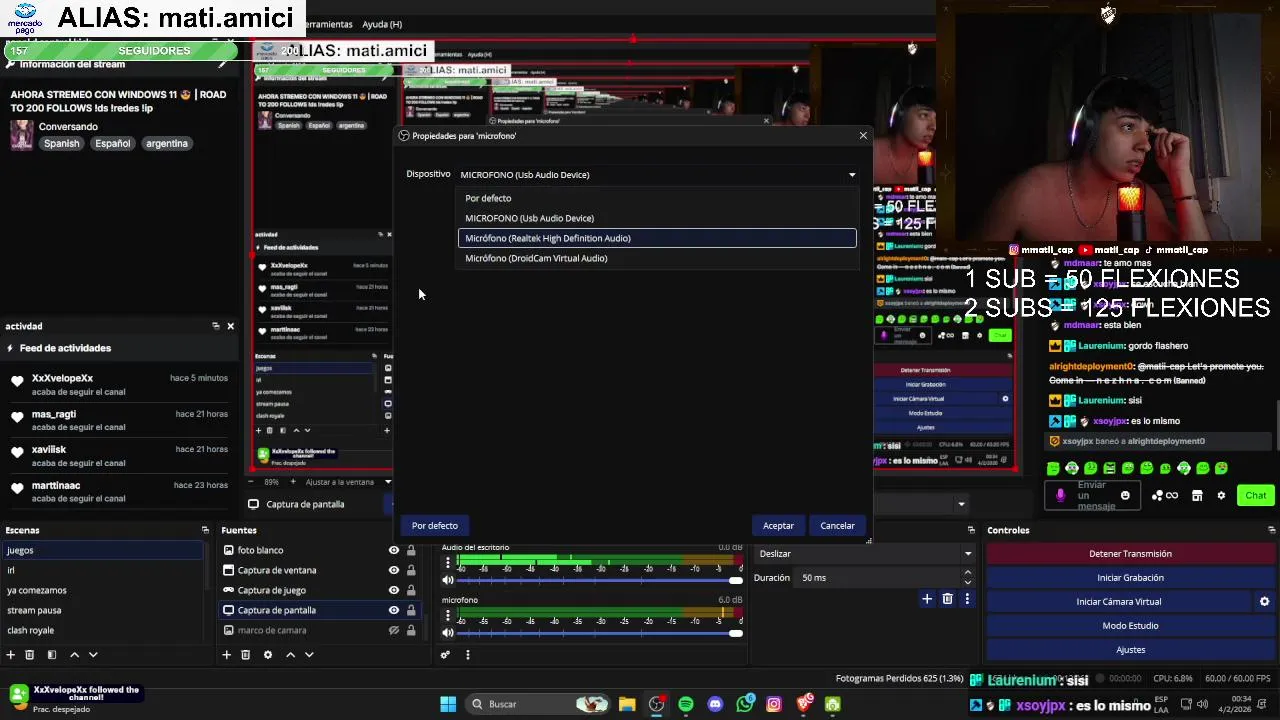Start the virtual camera with Iniciar Cámara Virtual

pos(1119,602)
